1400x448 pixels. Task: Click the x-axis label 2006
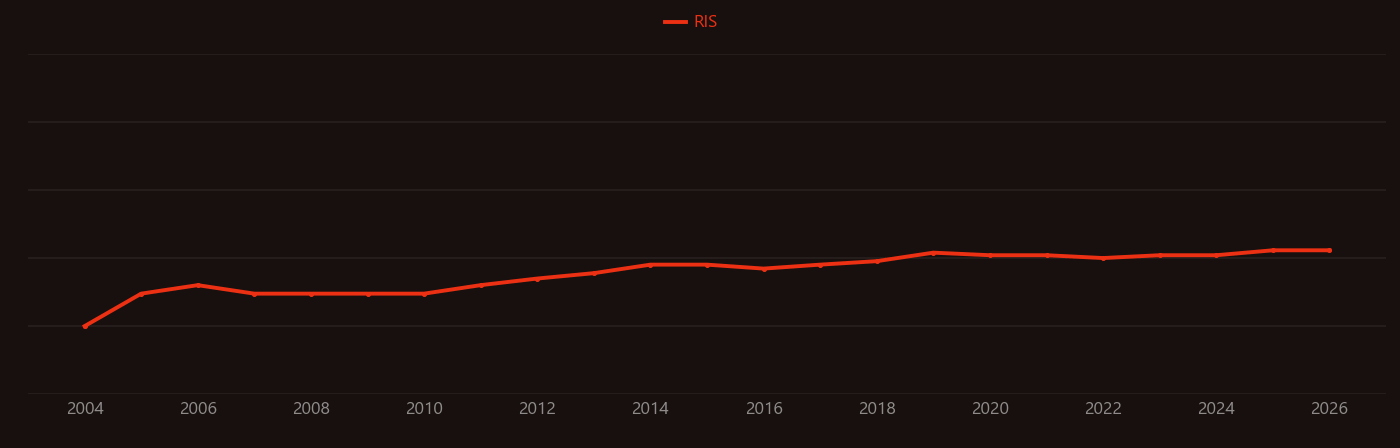point(198,409)
